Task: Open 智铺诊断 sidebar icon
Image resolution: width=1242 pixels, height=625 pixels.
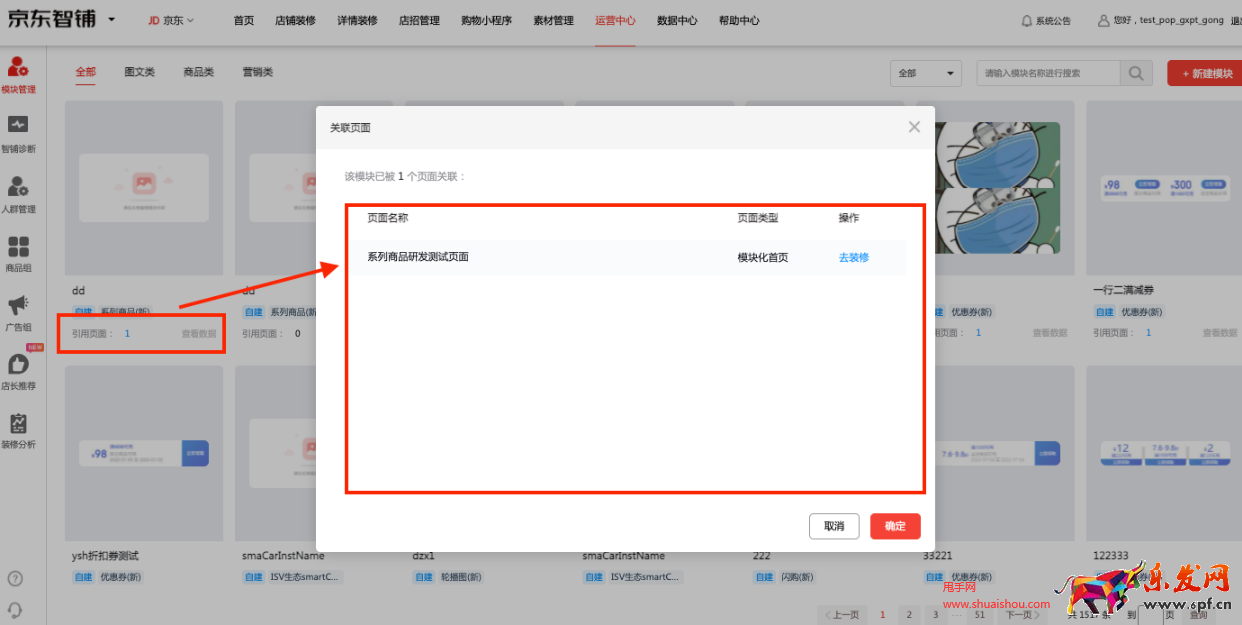Action: (x=18, y=125)
